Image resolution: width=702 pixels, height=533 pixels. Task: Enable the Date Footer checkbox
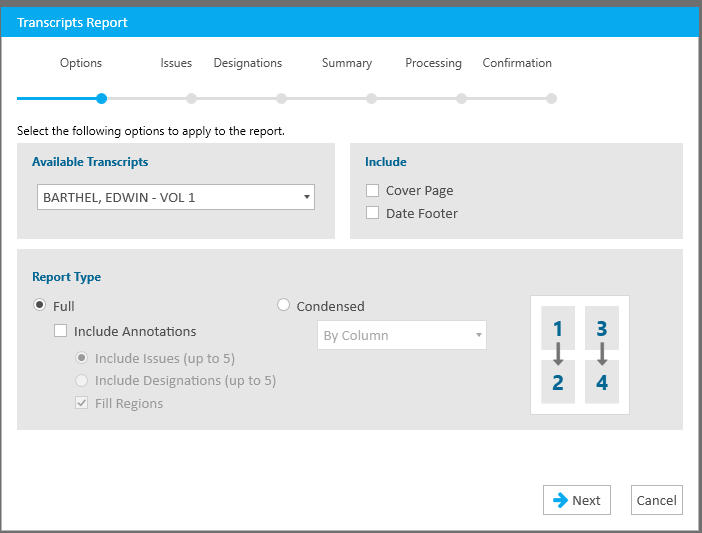[x=372, y=213]
